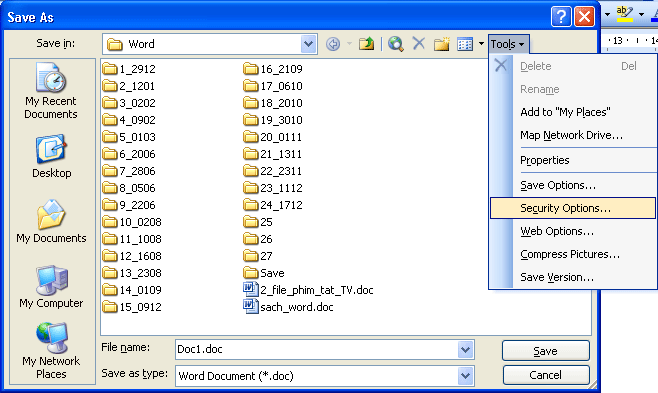This screenshot has width=658, height=393.
Task: Select the Save folder
Action: (x=264, y=273)
